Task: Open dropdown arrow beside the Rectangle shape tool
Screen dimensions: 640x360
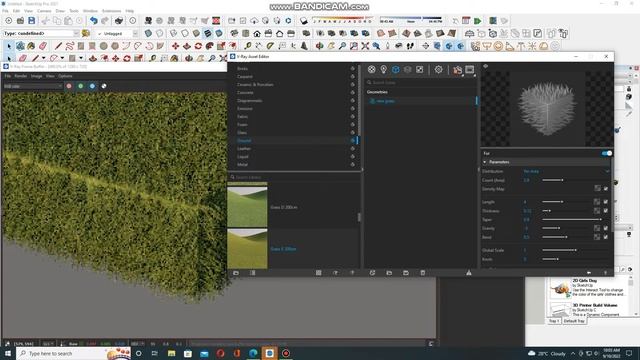Action: [x=81, y=58]
